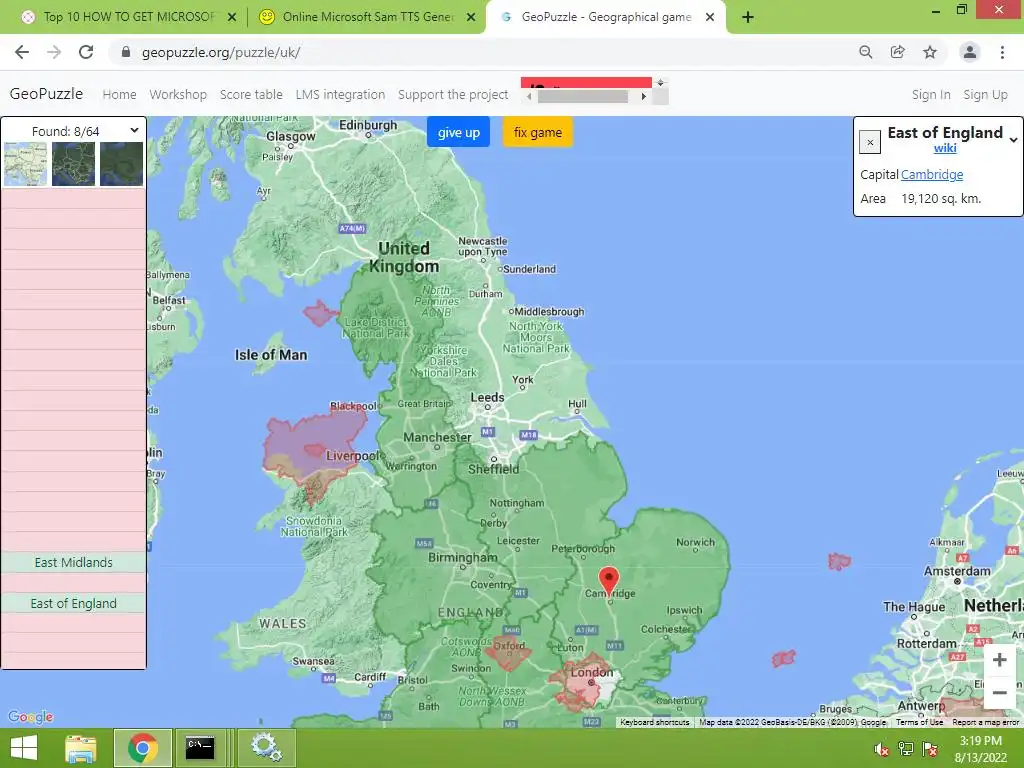Close the Microsoft Sam TTS tab
The width and height of the screenshot is (1024, 768).
point(471,17)
